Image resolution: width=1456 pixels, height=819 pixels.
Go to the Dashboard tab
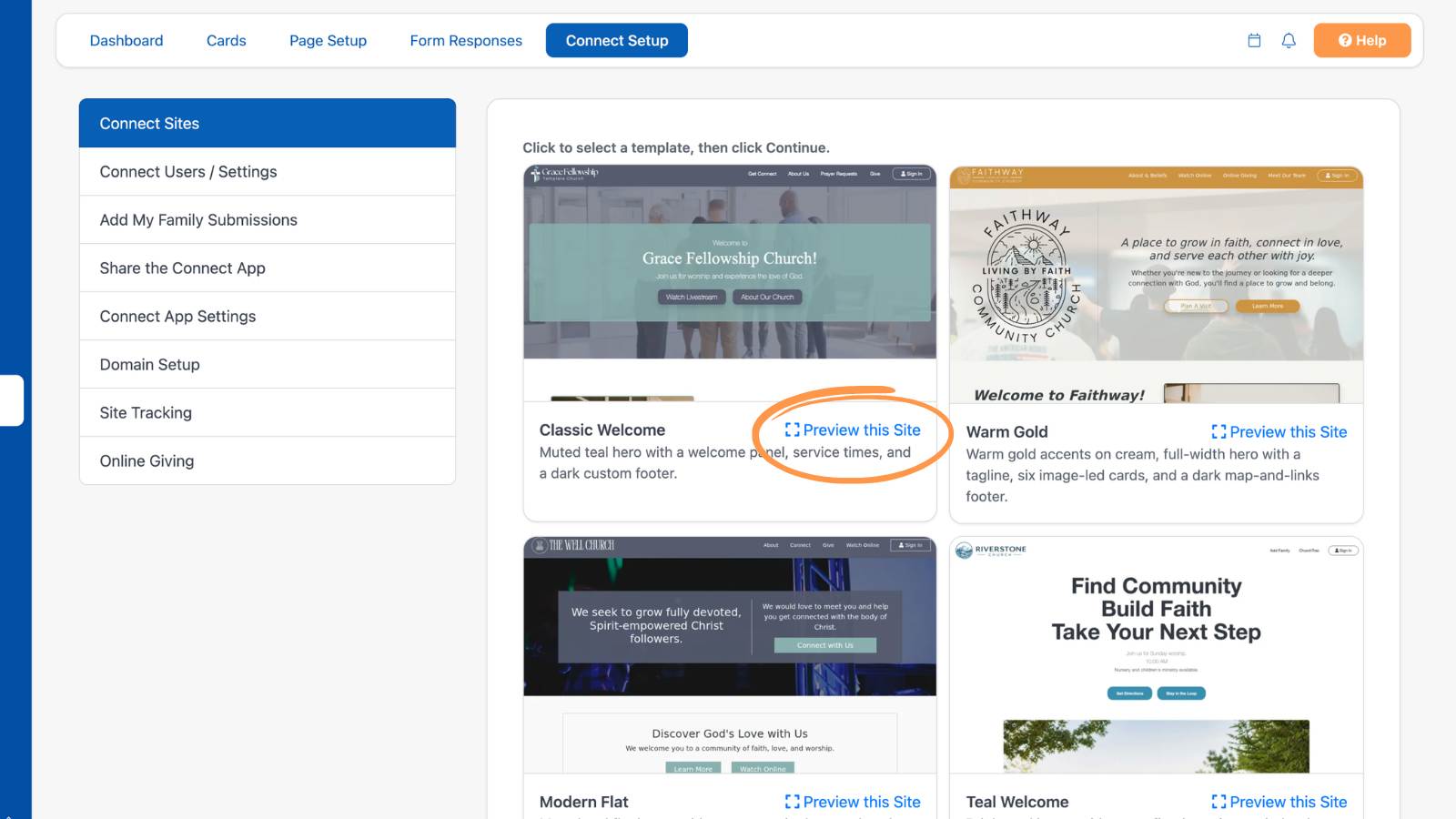(126, 40)
